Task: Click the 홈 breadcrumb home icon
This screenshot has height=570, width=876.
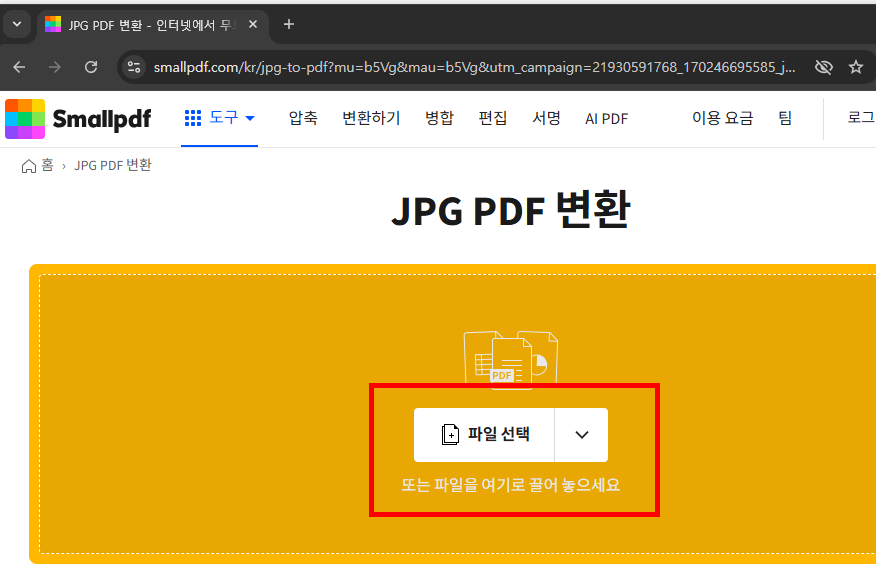Action: pyautogui.click(x=28, y=166)
